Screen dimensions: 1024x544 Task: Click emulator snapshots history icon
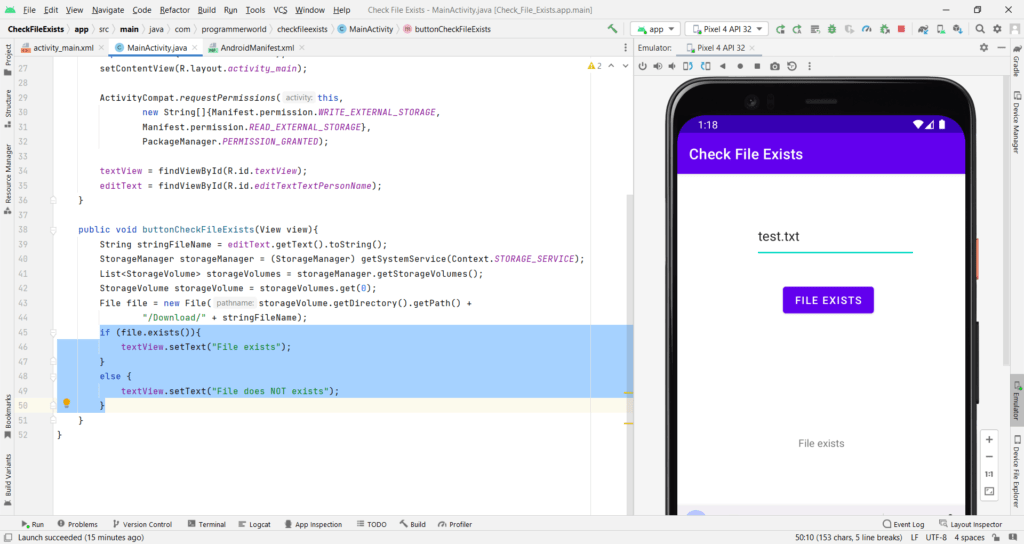(792, 66)
